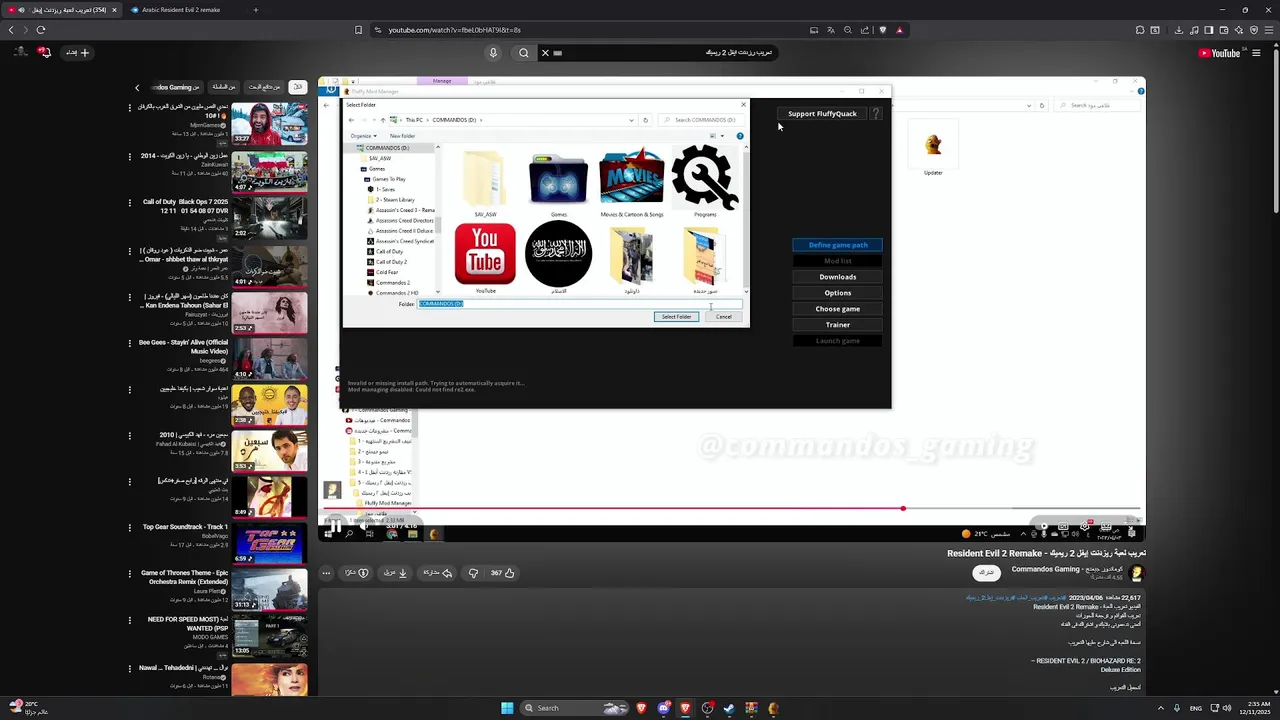Image resolution: width=1280 pixels, height=720 pixels.
Task: Open the Windows Start menu
Action: [x=507, y=708]
